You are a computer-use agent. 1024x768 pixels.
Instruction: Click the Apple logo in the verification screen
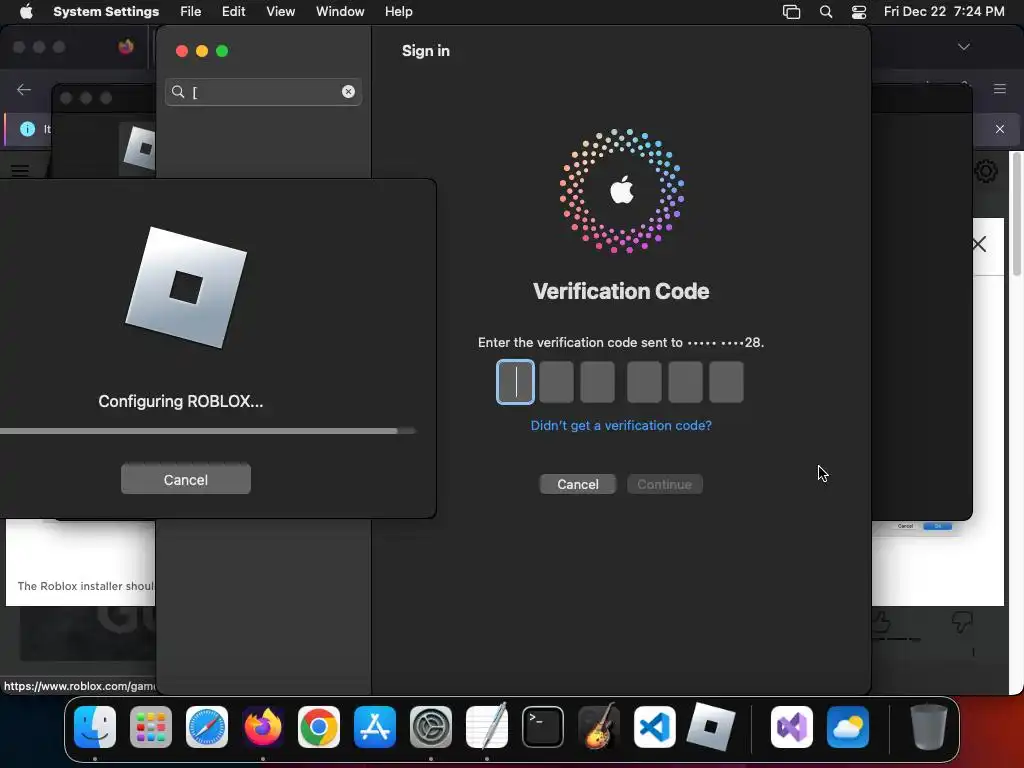pyautogui.click(x=622, y=191)
